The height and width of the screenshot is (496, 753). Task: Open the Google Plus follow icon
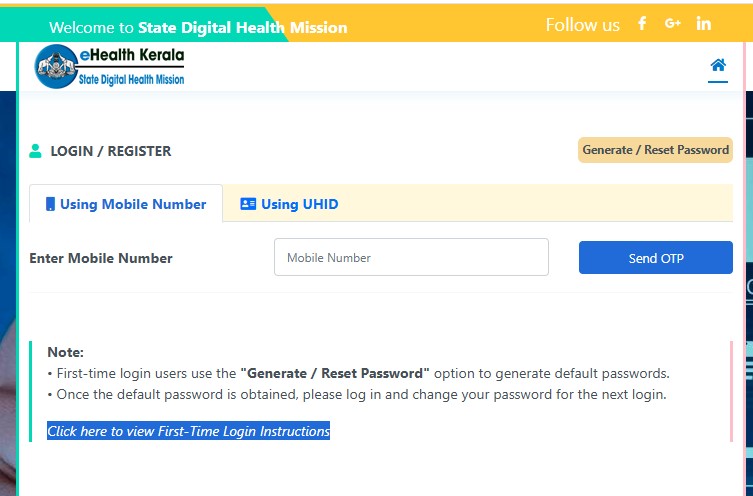673,23
